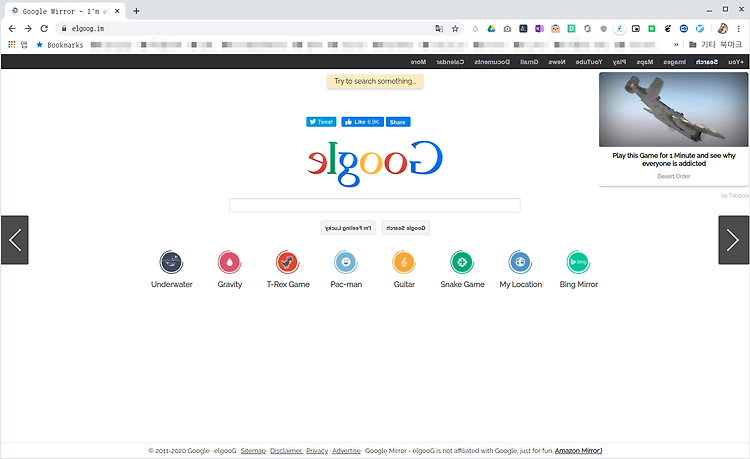This screenshot has width=750, height=459.
Task: Click mirrored +You in top bar
Action: (x=736, y=62)
